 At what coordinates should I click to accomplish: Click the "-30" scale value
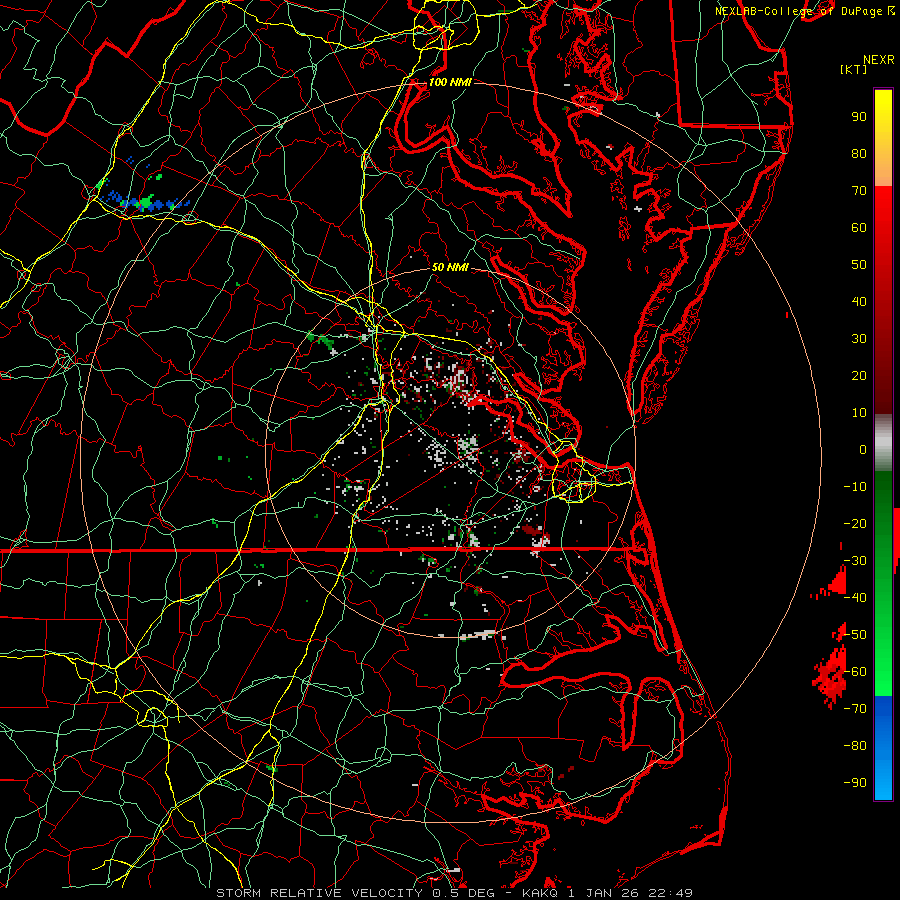(x=855, y=561)
